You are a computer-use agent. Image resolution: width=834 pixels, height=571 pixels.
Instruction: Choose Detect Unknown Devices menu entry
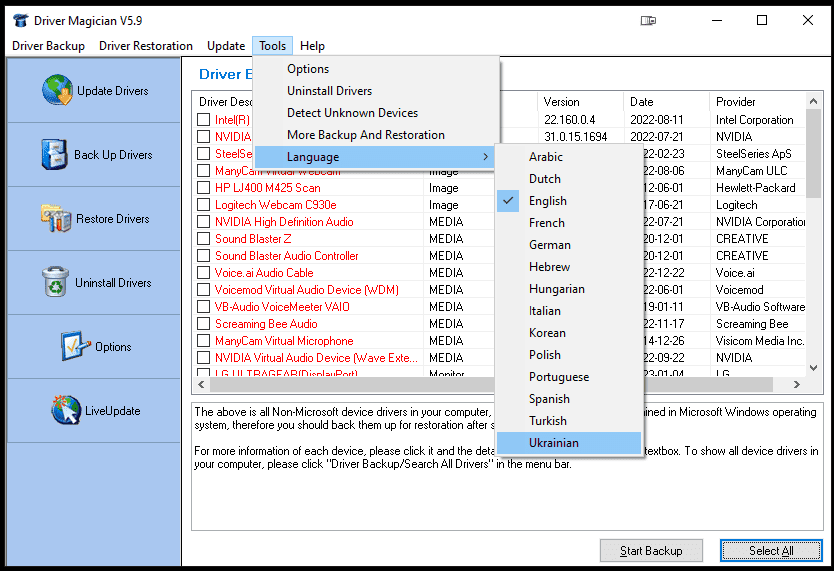coord(376,113)
